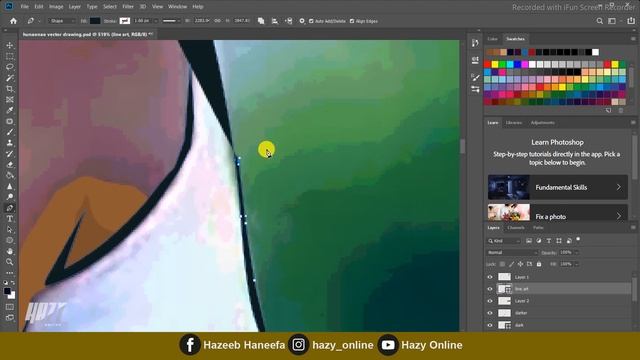Select the Eraser tool

pos(10,164)
